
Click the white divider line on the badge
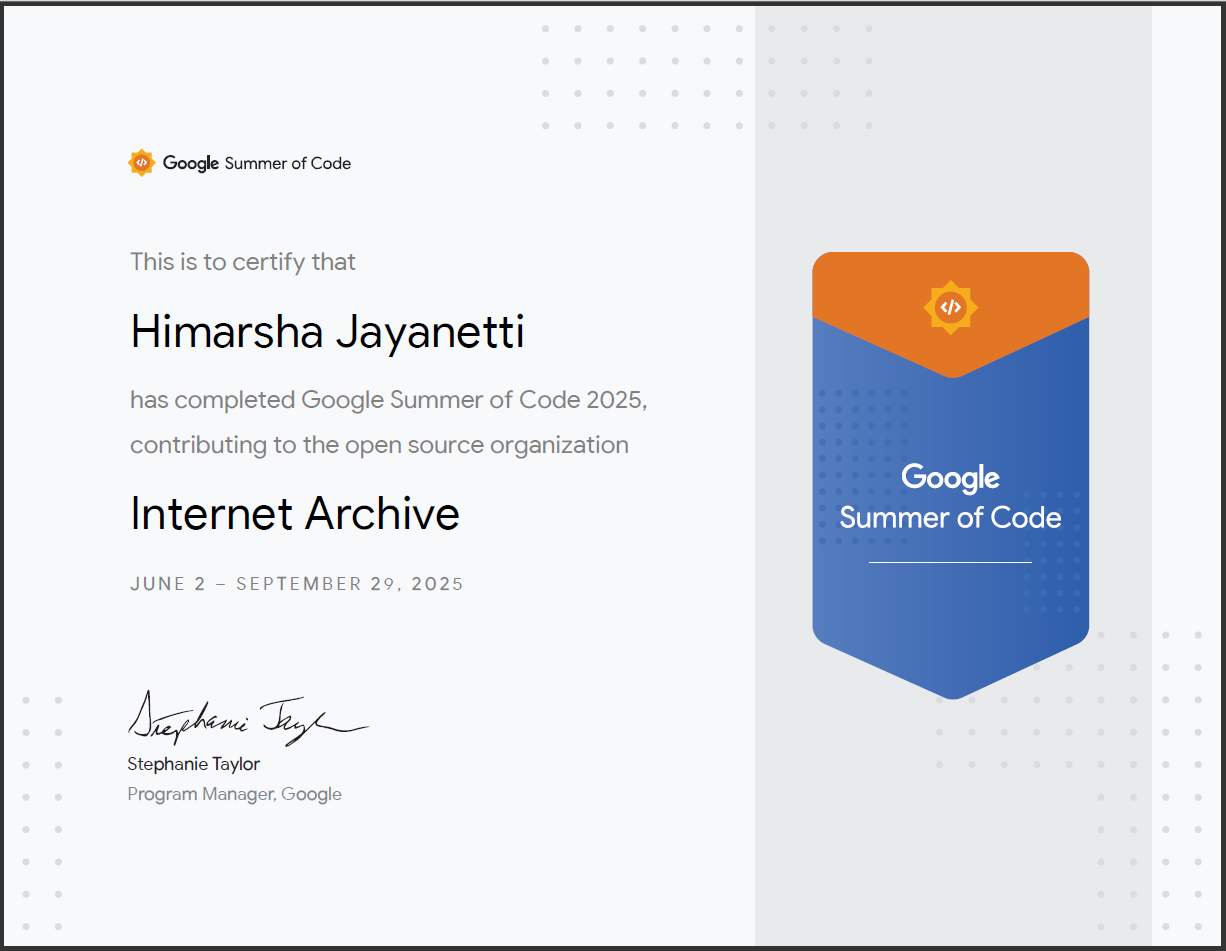[x=950, y=562]
